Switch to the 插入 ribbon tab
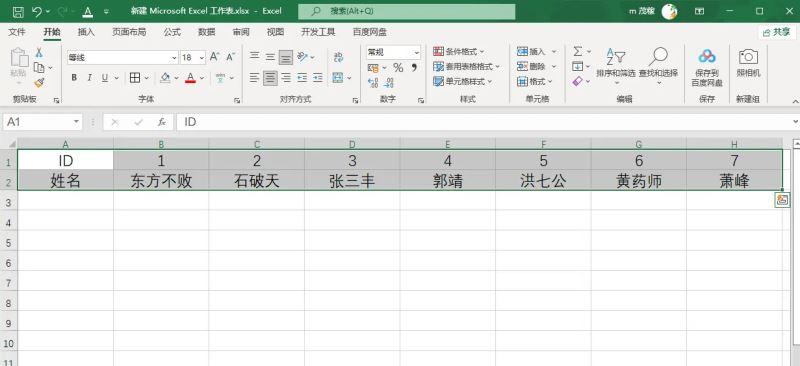800x366 pixels. (x=86, y=32)
